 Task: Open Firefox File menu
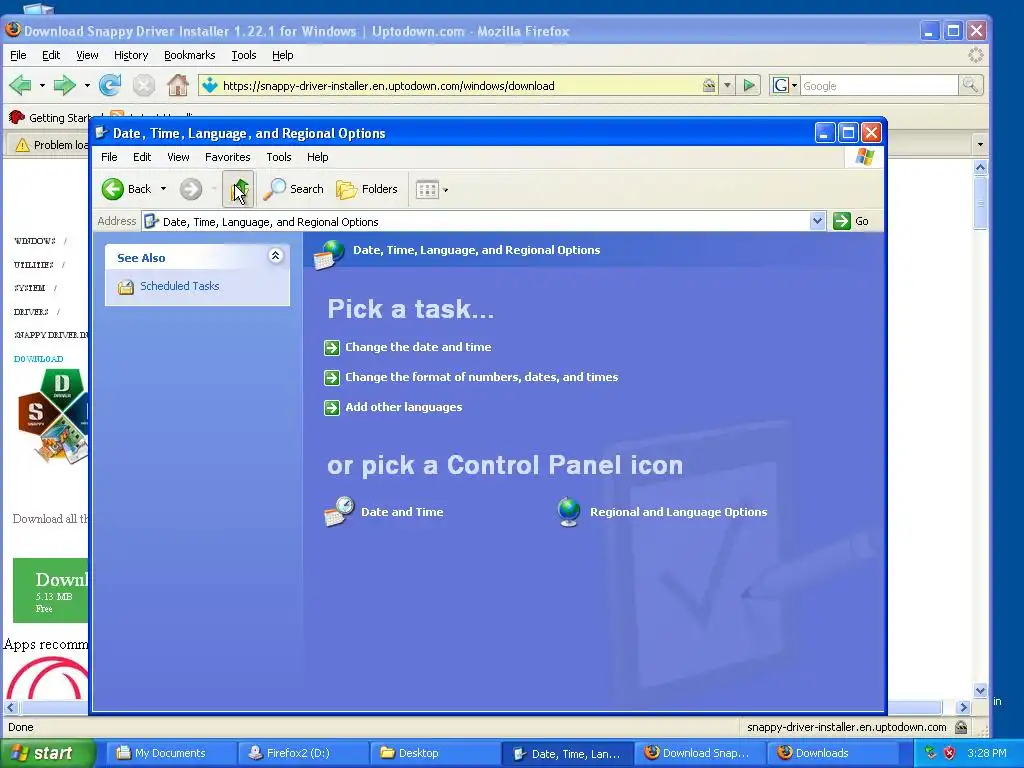18,56
